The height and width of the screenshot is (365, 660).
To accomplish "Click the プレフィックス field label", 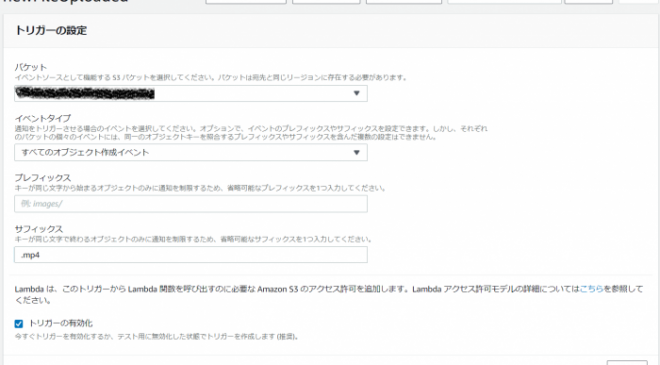I will [x=43, y=178].
